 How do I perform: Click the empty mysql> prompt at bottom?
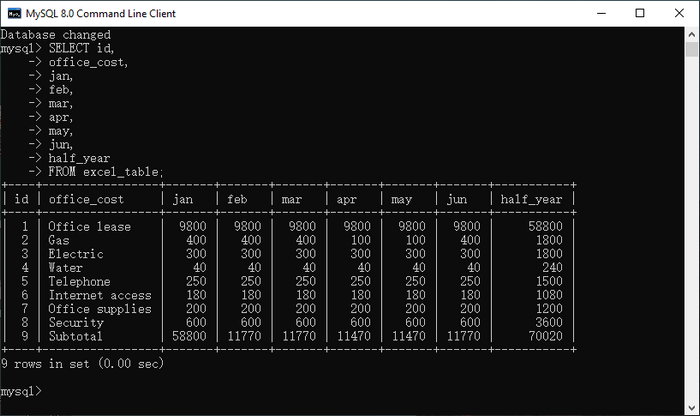click(x=21, y=391)
